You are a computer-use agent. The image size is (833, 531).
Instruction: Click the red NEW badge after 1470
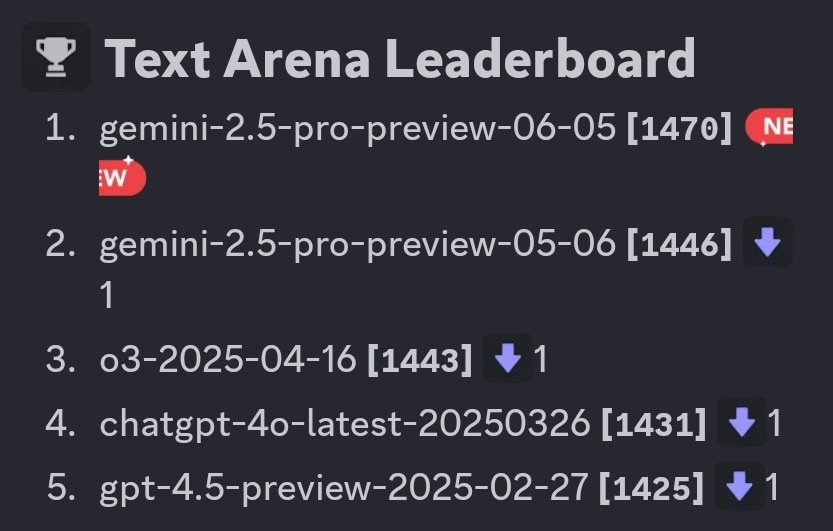click(769, 126)
